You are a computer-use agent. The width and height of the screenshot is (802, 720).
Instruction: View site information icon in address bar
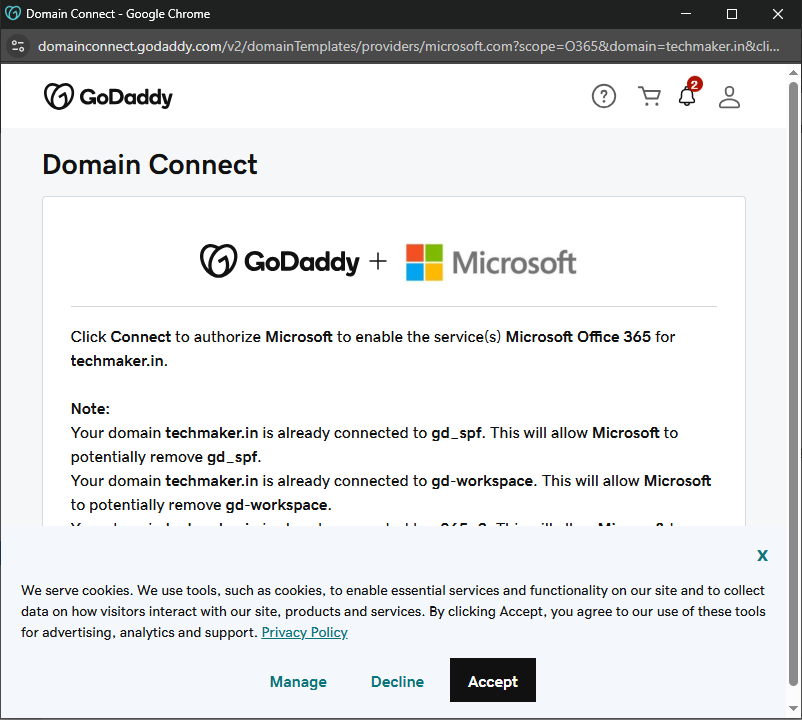18,46
